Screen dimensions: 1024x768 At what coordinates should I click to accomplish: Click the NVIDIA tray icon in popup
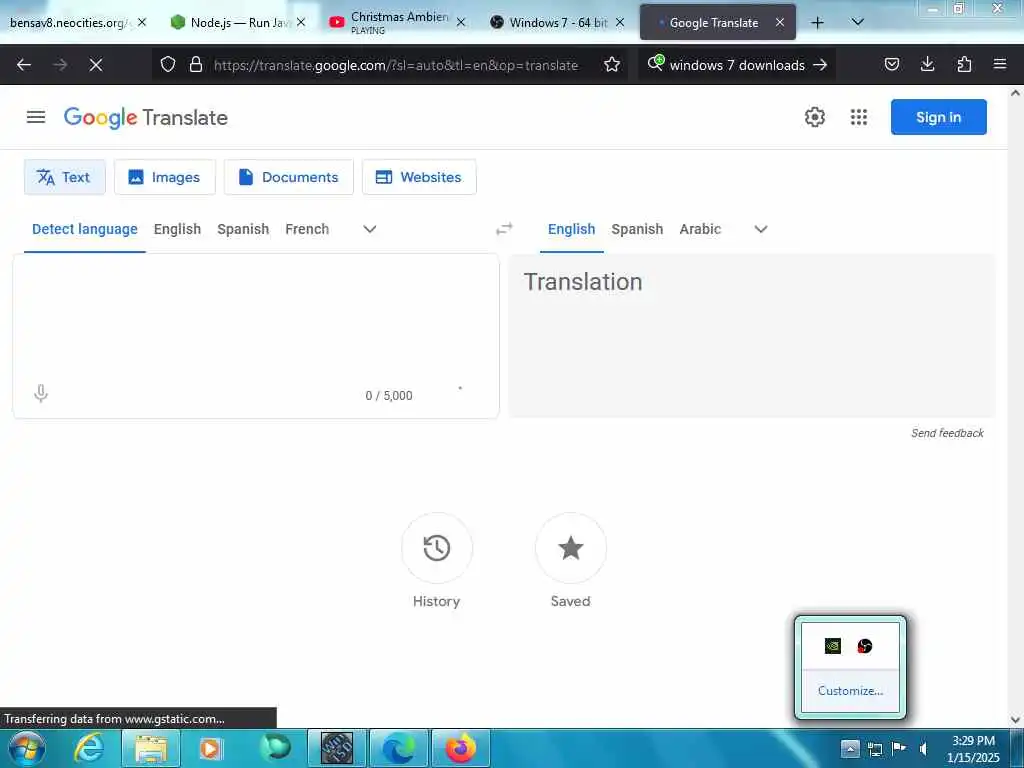[x=833, y=646]
